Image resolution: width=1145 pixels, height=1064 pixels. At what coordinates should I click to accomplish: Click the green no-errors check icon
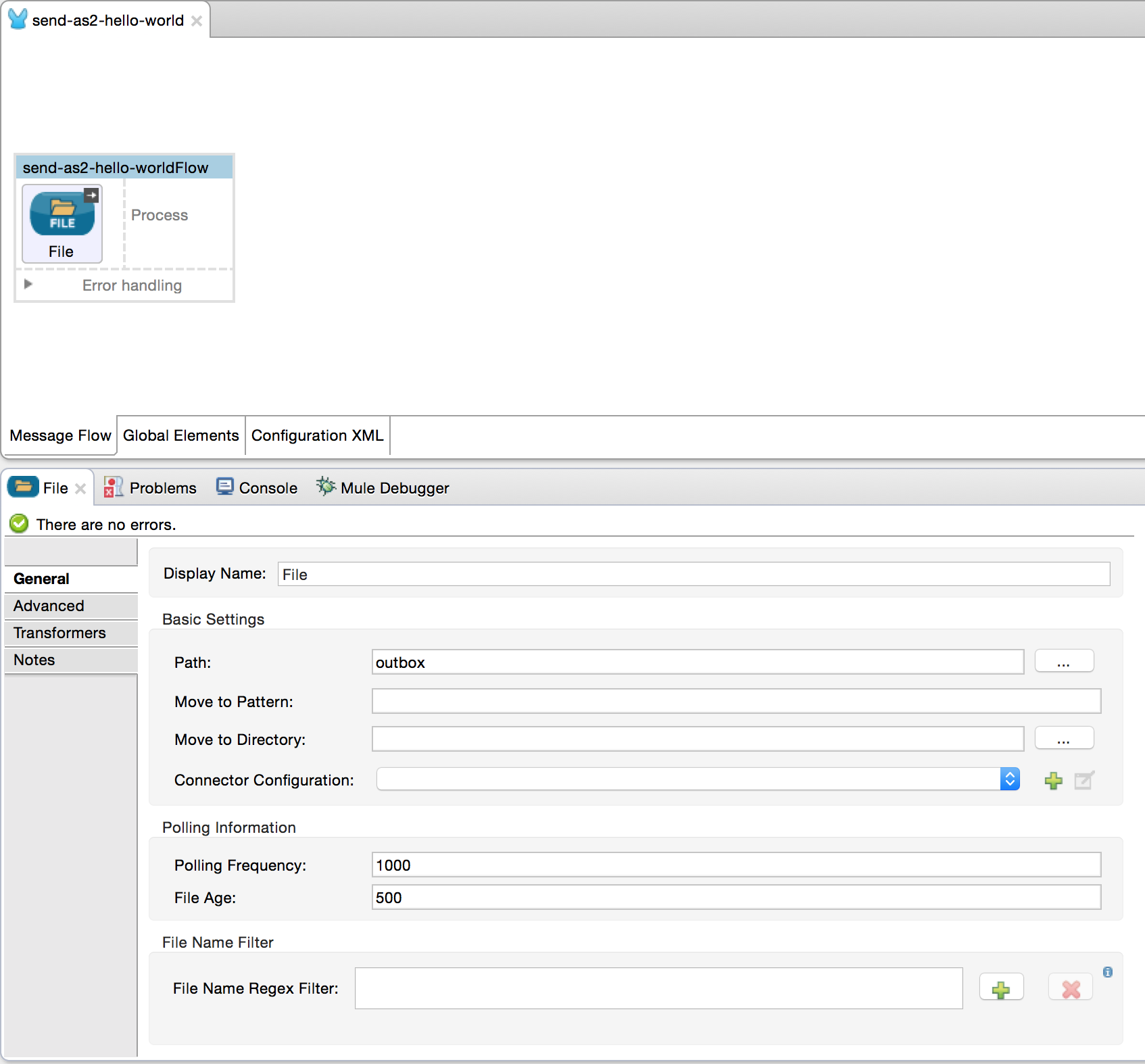click(x=19, y=524)
